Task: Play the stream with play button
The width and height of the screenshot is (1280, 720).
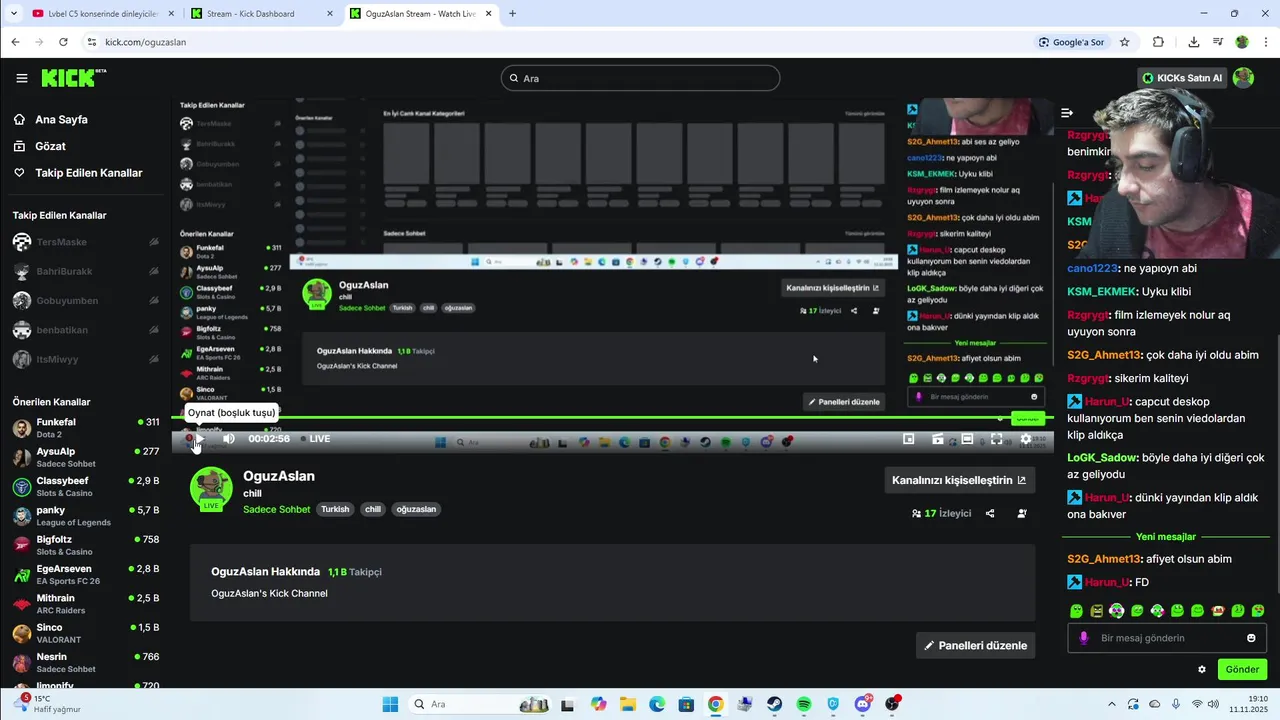Action: pyautogui.click(x=198, y=438)
